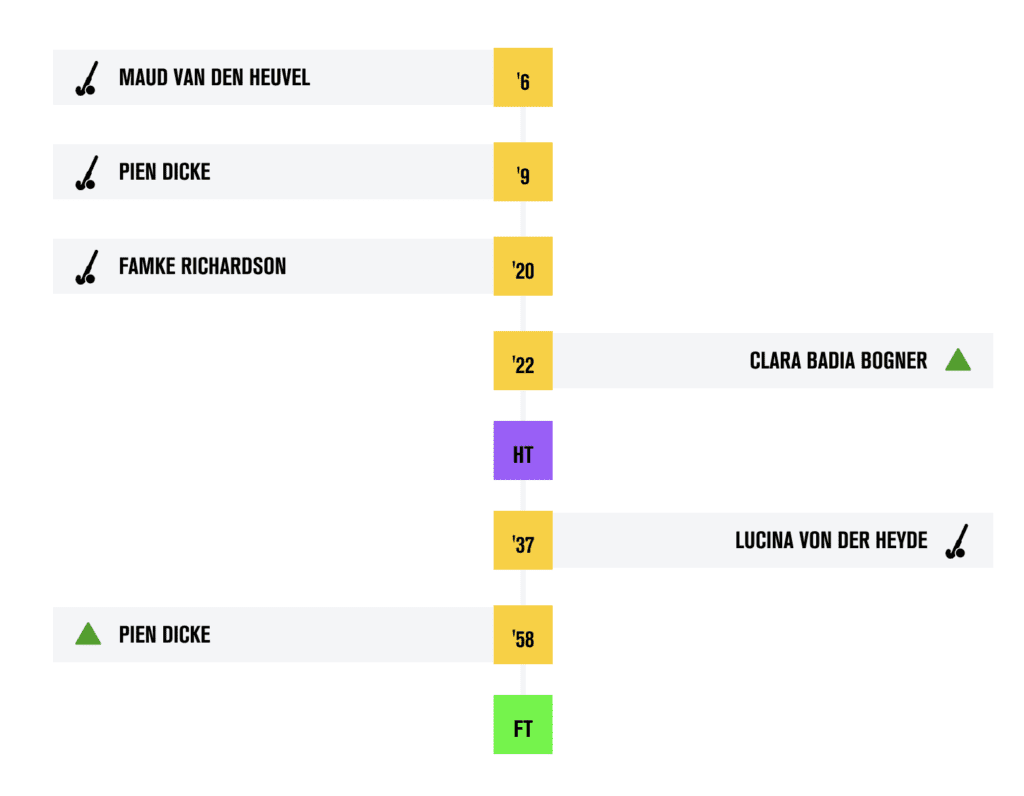
Task: Open Clara Badia Bogner player name
Action: (x=838, y=361)
